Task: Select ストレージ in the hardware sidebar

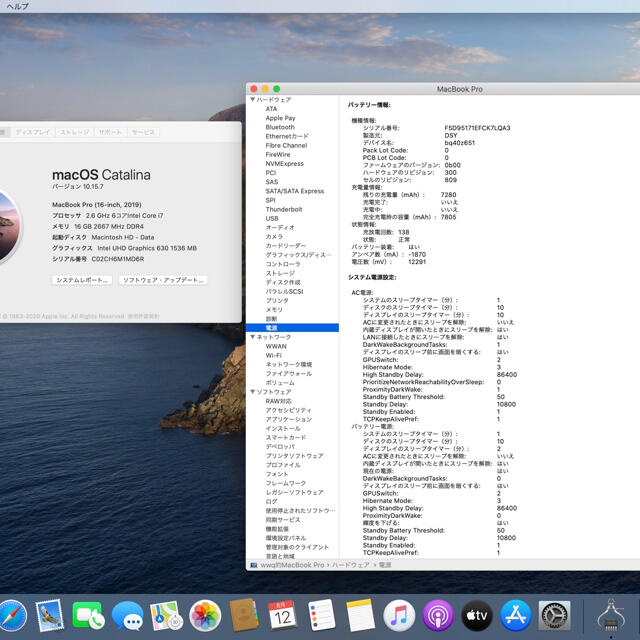Action: 280,273
